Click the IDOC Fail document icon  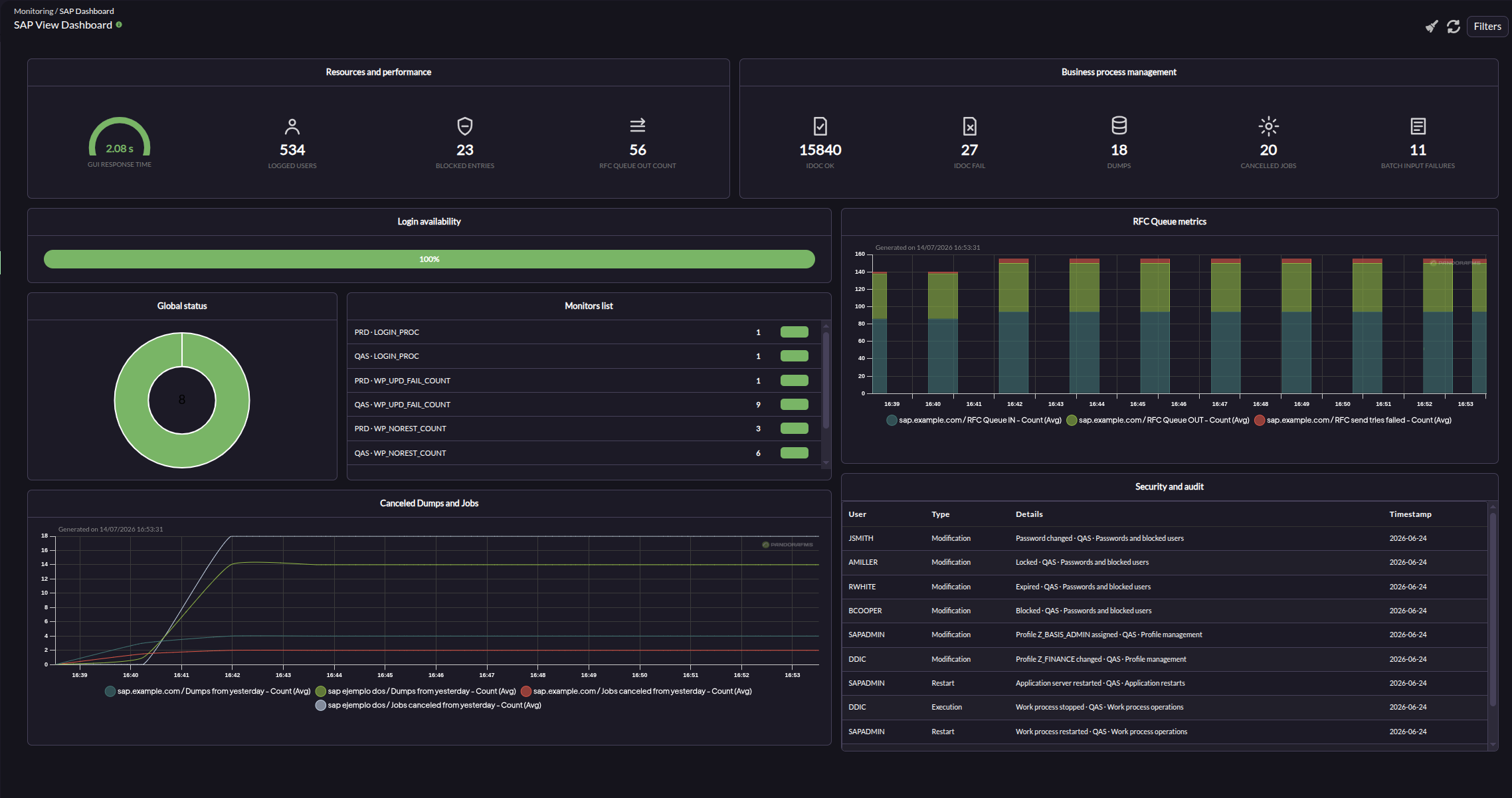970,126
